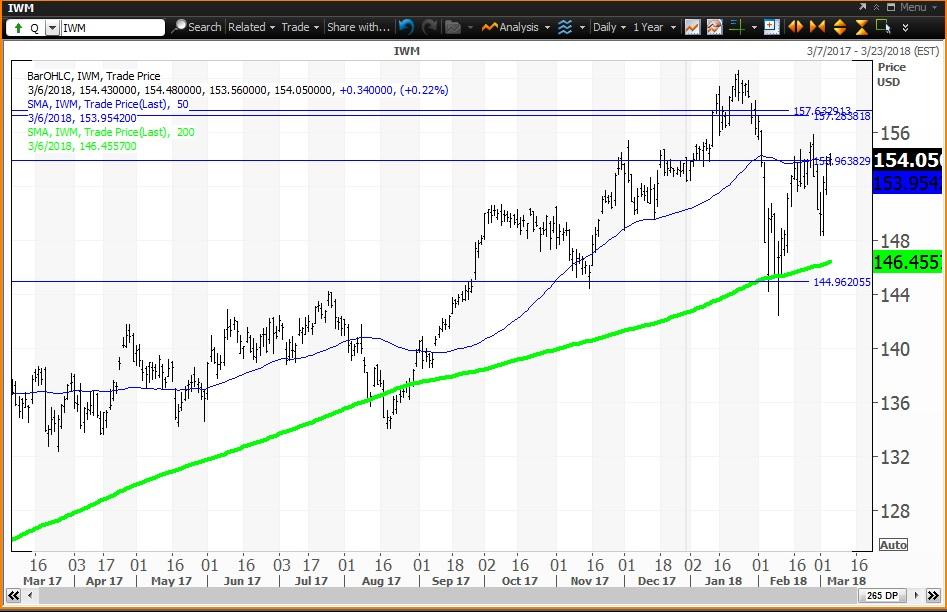This screenshot has height=612, width=947.
Task: Jump to chart end with double right arrows
Action: 933,596
